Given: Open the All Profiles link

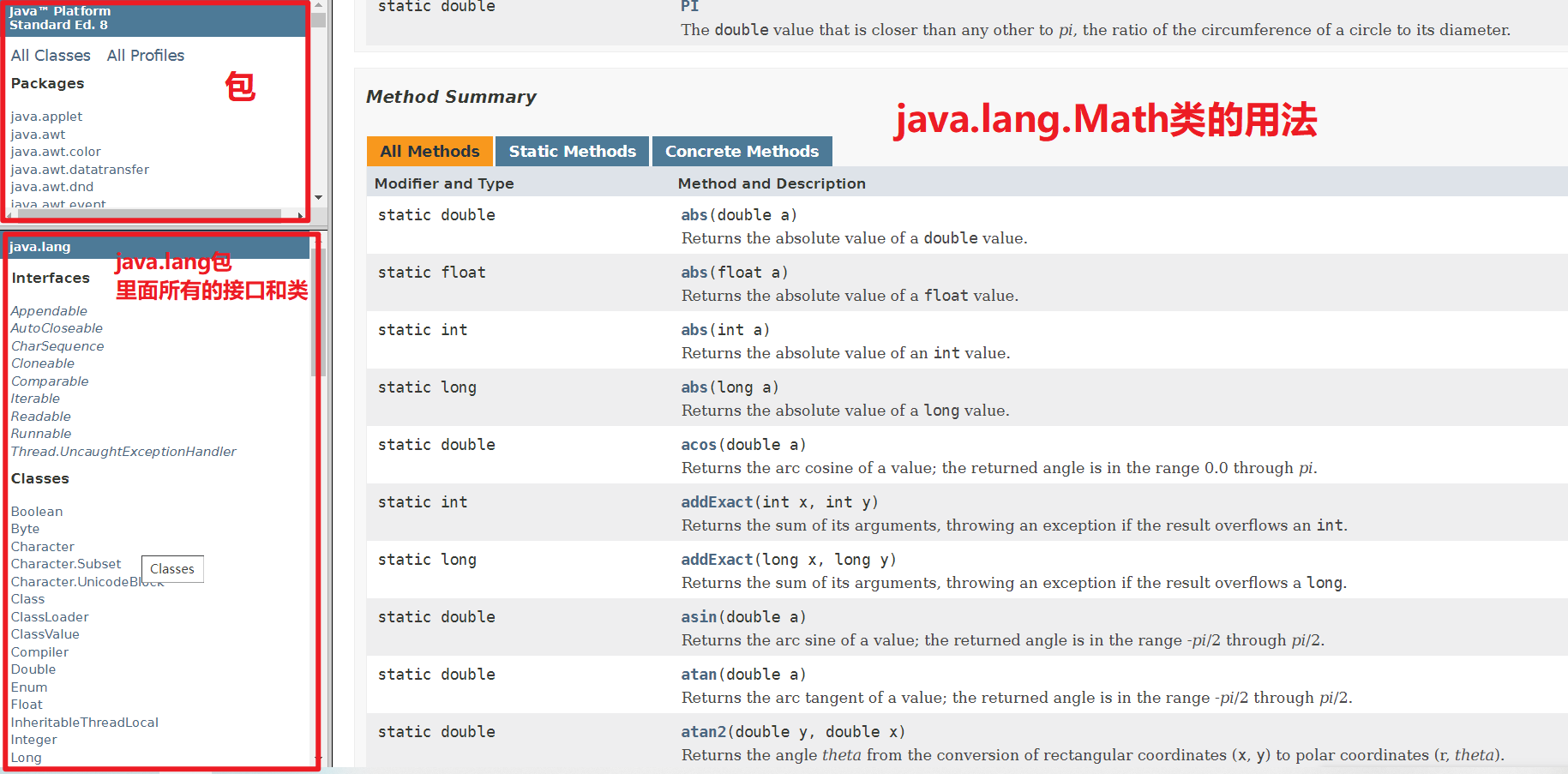Looking at the screenshot, I should point(146,56).
